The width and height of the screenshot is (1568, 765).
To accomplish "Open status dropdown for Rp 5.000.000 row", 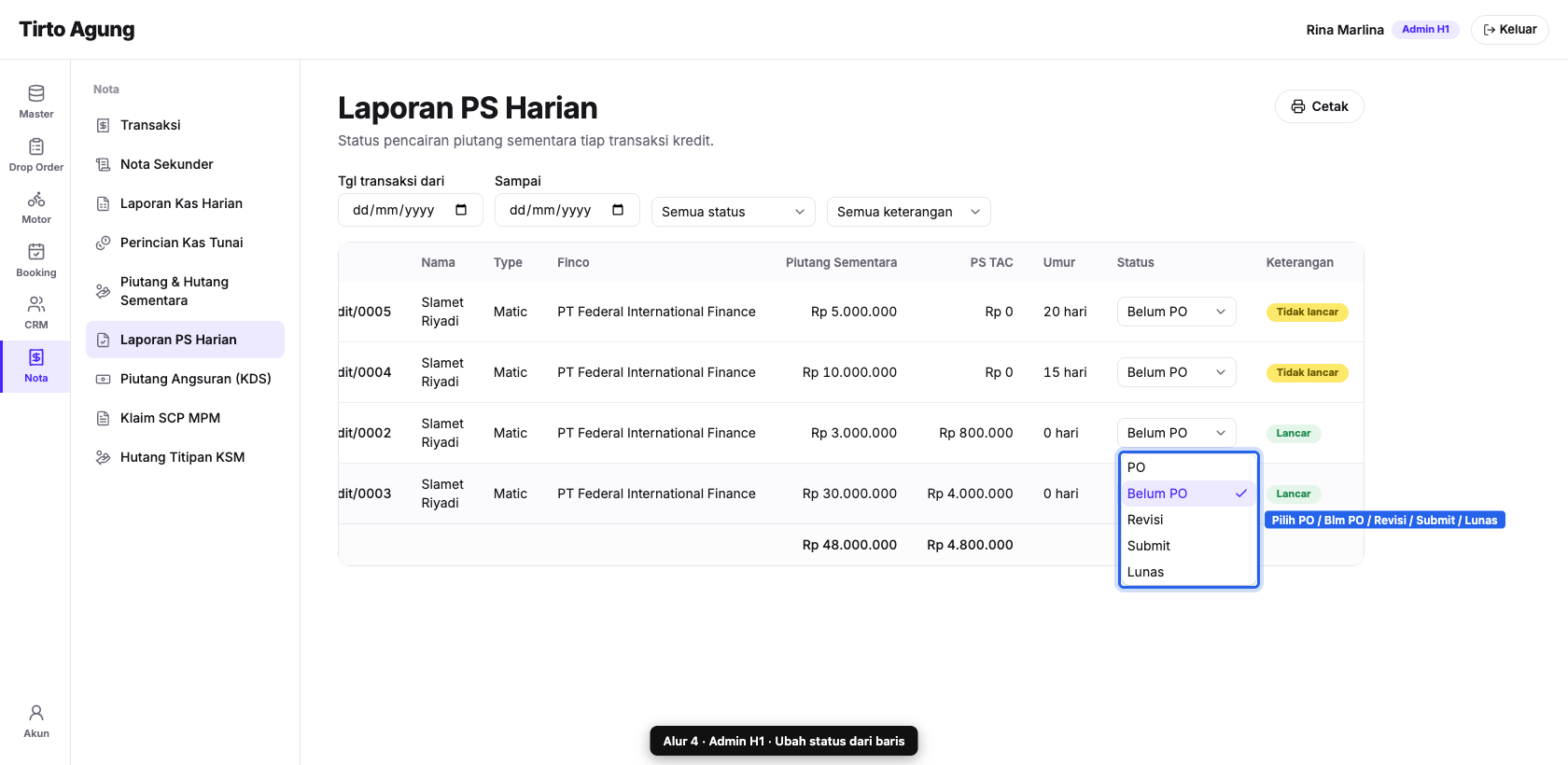I will 1176,312.
